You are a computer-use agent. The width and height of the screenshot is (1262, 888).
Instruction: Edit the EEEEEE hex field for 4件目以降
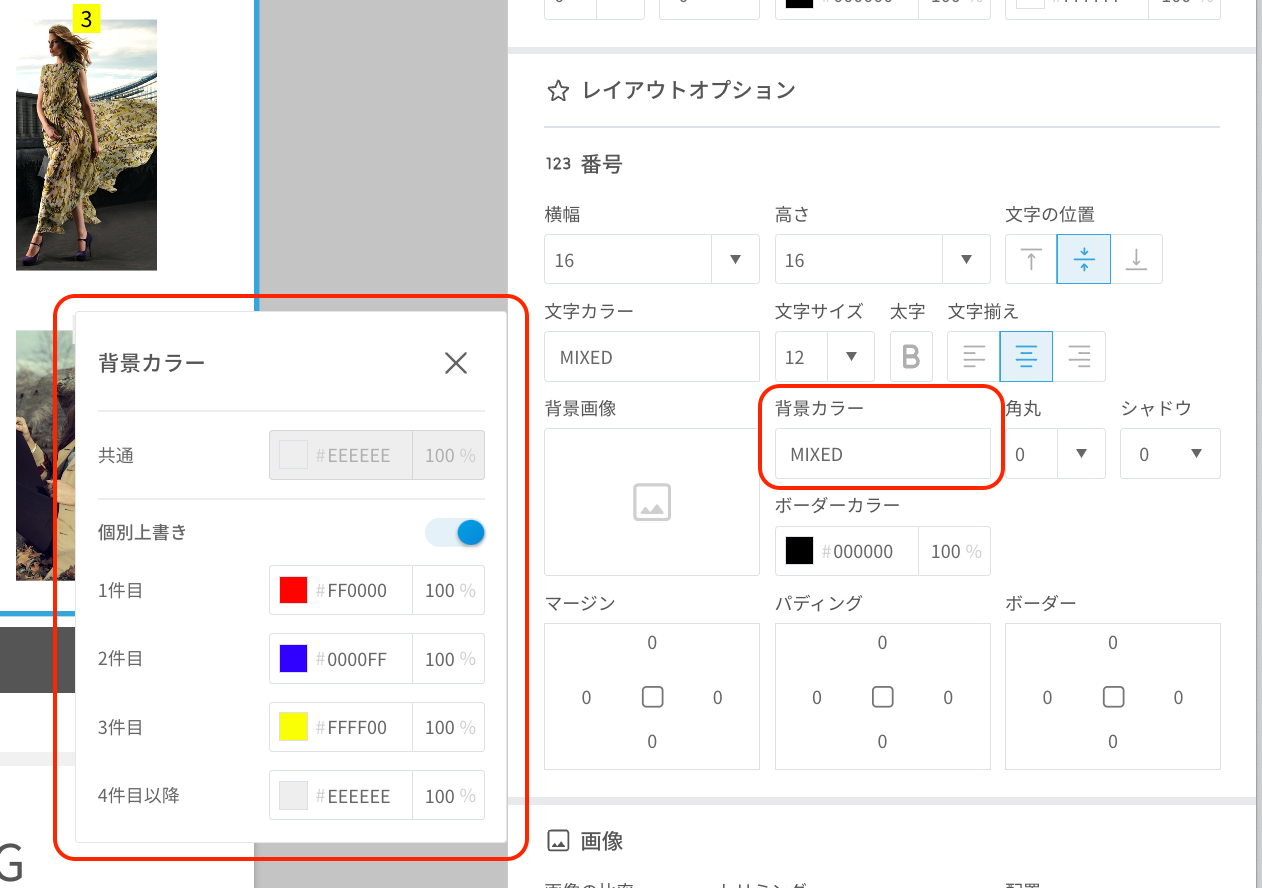357,796
